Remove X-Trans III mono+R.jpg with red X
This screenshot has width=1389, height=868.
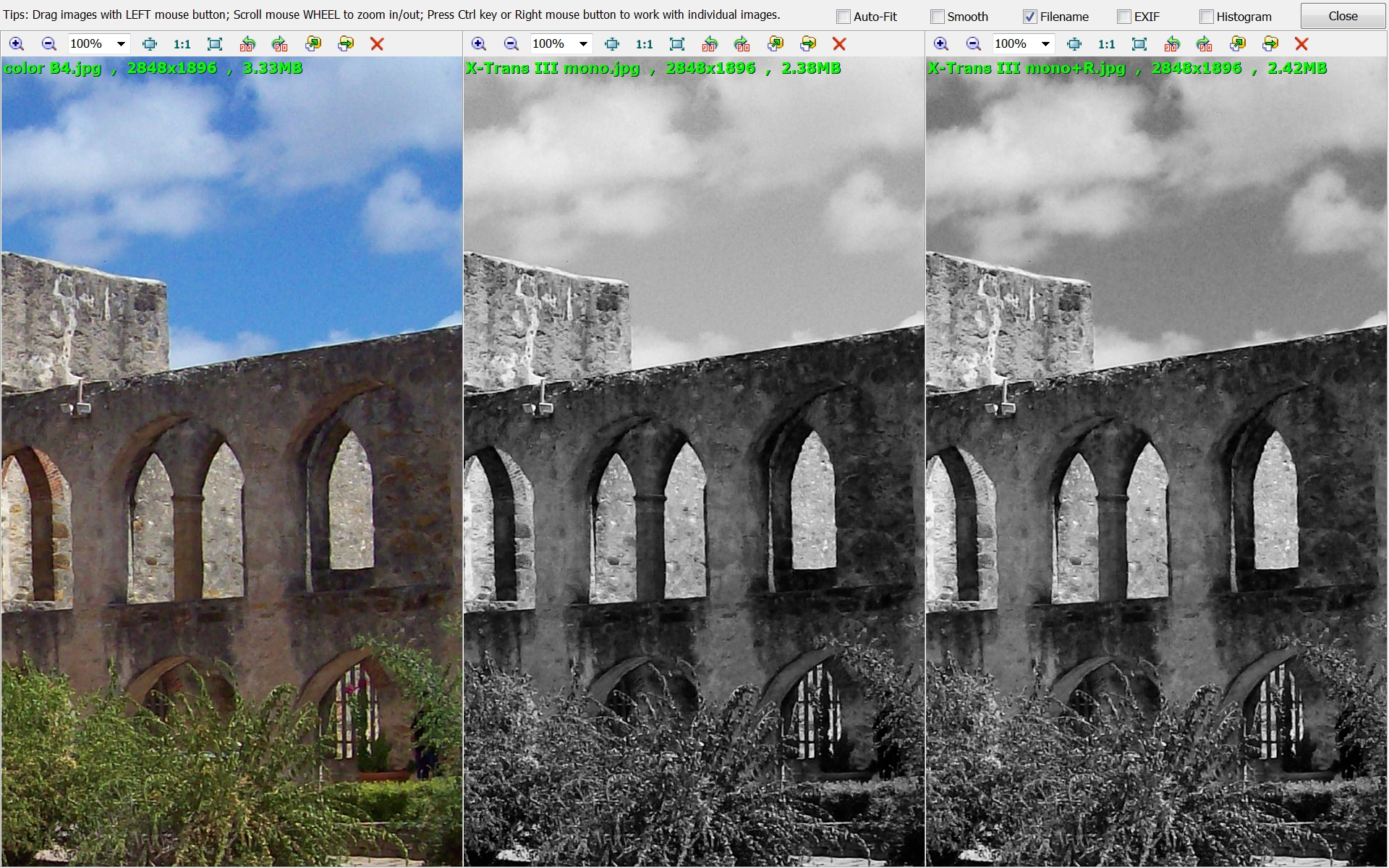(1301, 44)
